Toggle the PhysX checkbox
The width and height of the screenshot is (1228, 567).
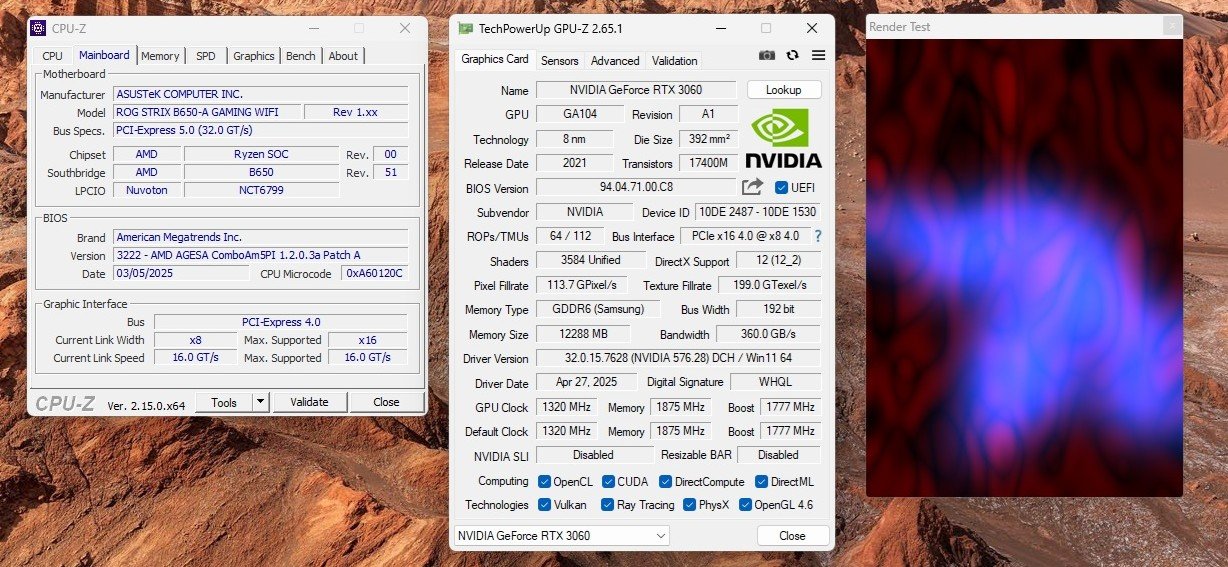click(689, 505)
